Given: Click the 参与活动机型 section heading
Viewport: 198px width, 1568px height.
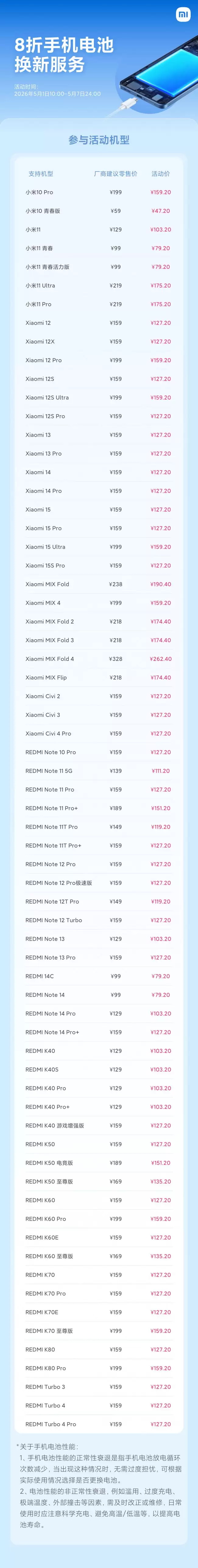Looking at the screenshot, I should tap(99, 140).
